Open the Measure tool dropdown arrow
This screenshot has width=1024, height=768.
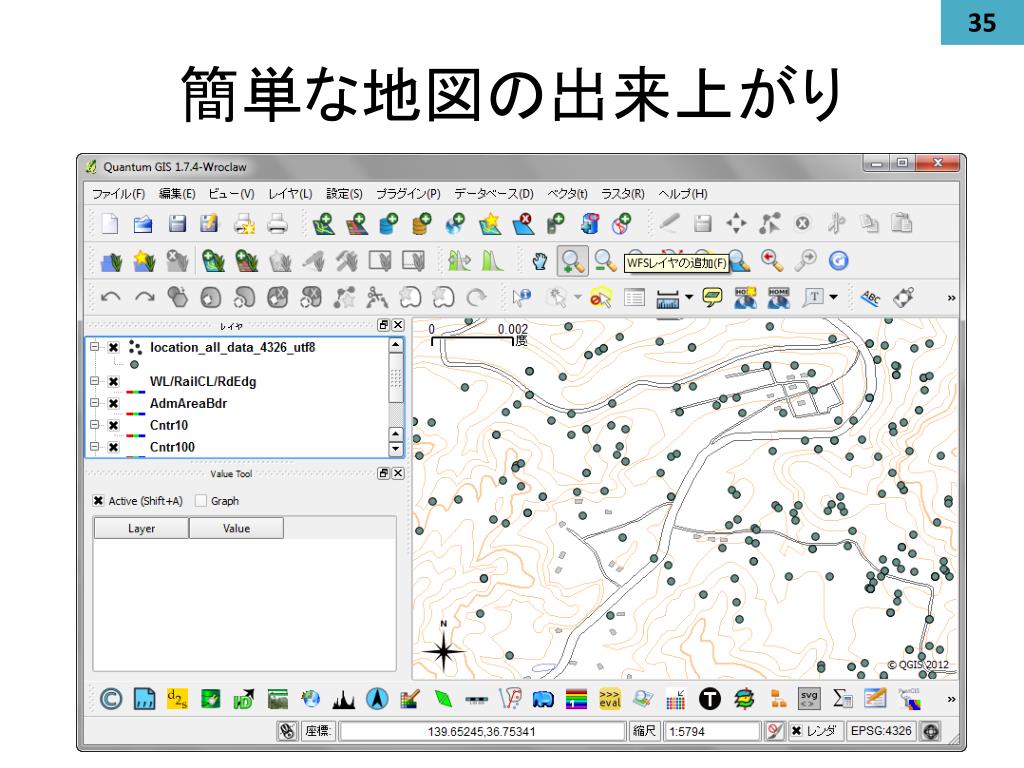pos(689,298)
